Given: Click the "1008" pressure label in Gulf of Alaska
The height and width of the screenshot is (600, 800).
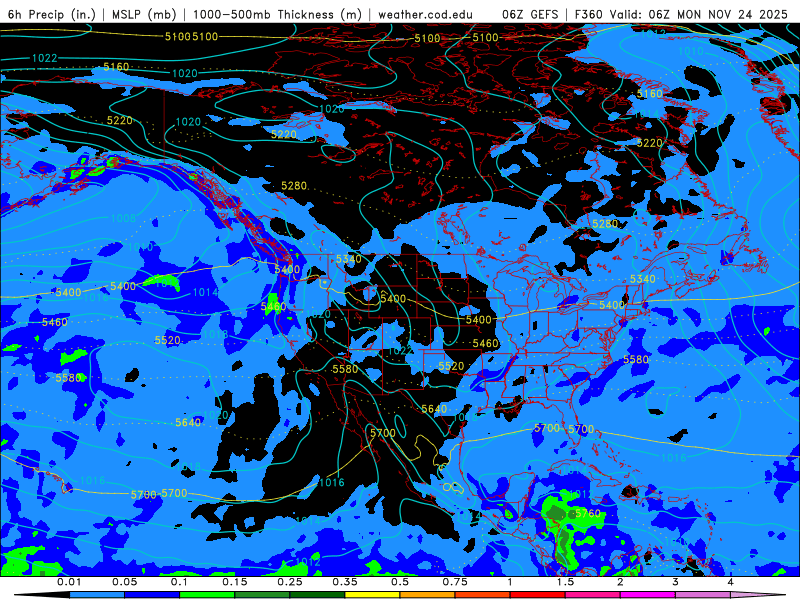Looking at the screenshot, I should coord(123,218).
